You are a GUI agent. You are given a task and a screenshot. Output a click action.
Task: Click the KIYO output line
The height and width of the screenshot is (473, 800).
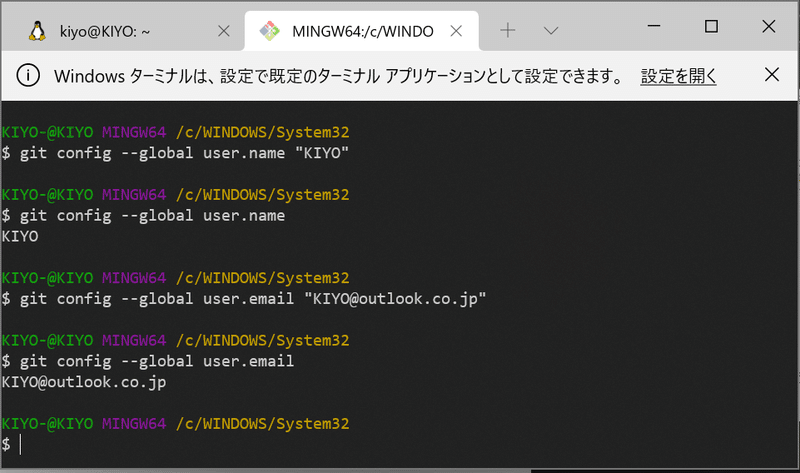pyautogui.click(x=20, y=236)
